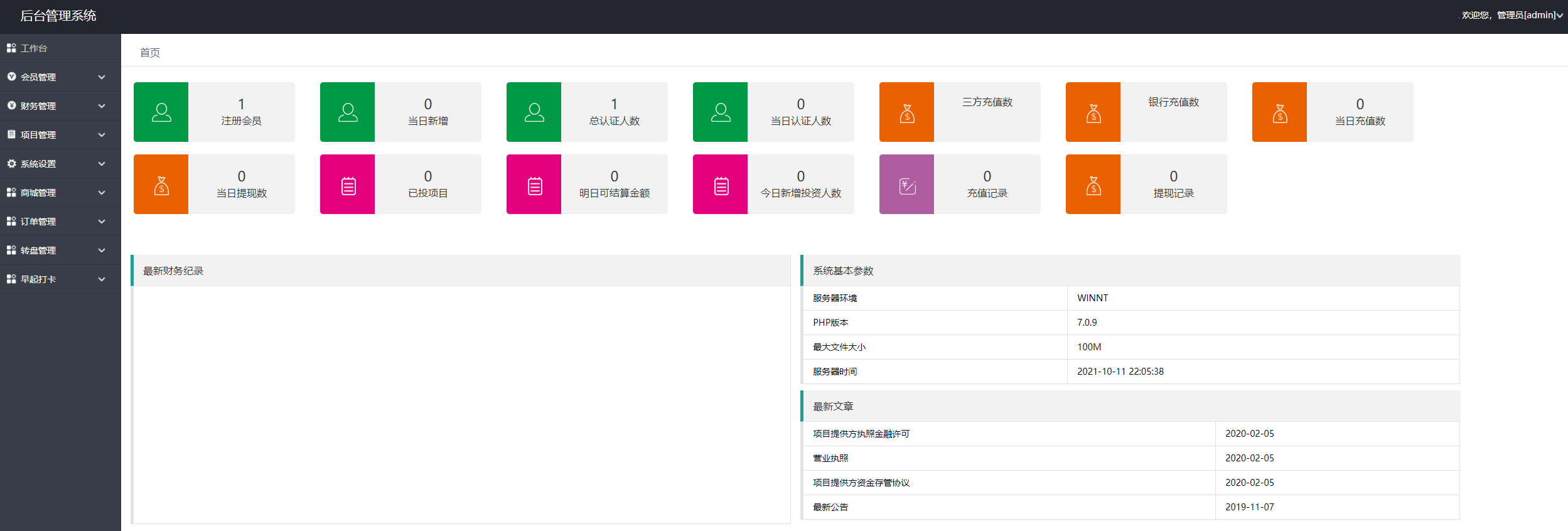Click the green 总认证人数 user icon
Viewport: 1568px width, 531px height.
point(534,112)
